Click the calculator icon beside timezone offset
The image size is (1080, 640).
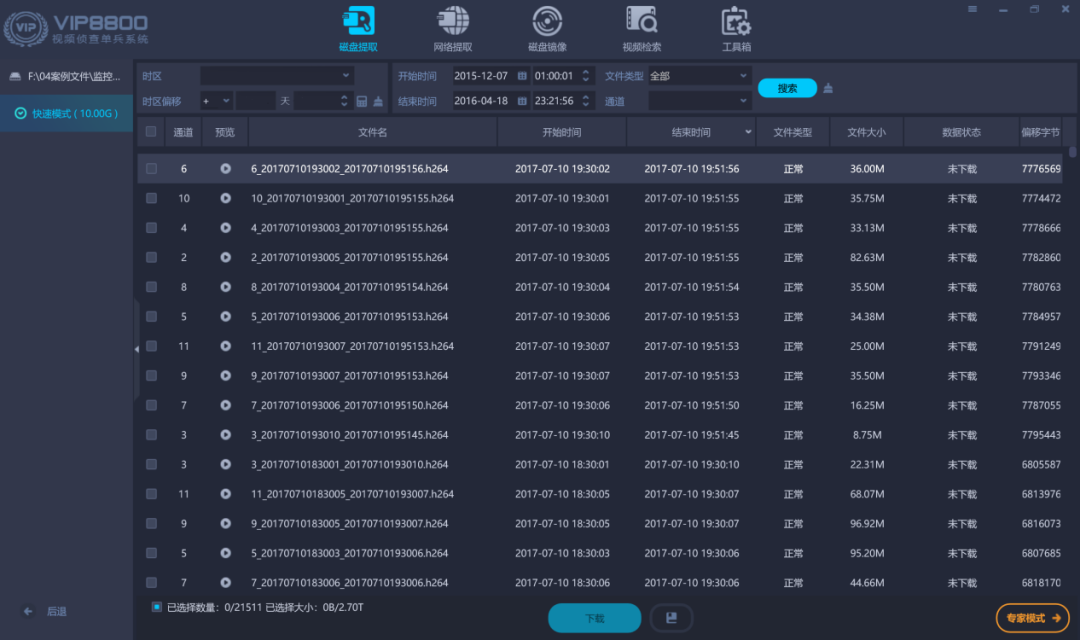pyautogui.click(x=362, y=101)
